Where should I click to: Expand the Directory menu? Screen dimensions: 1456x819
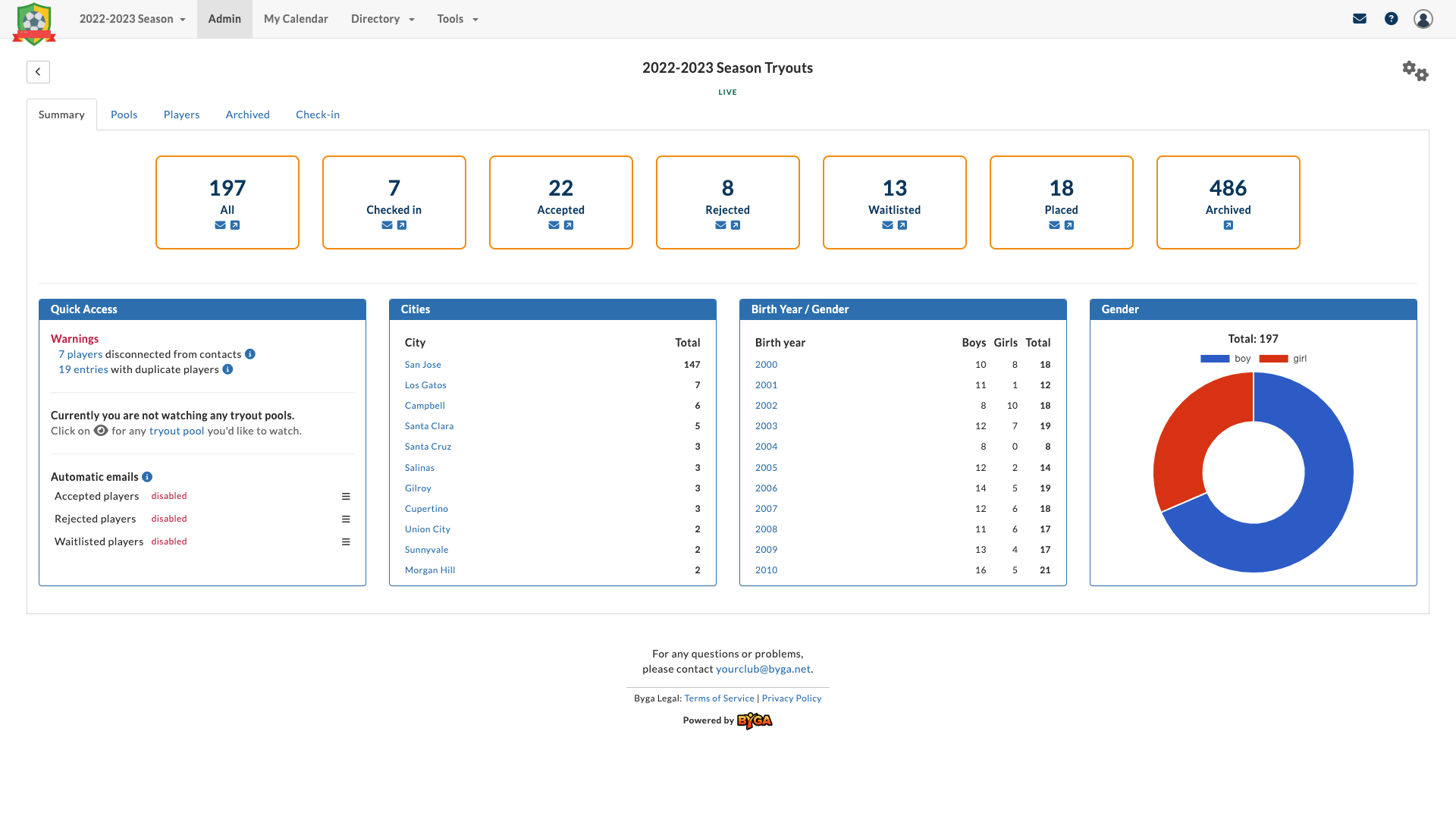tap(382, 19)
